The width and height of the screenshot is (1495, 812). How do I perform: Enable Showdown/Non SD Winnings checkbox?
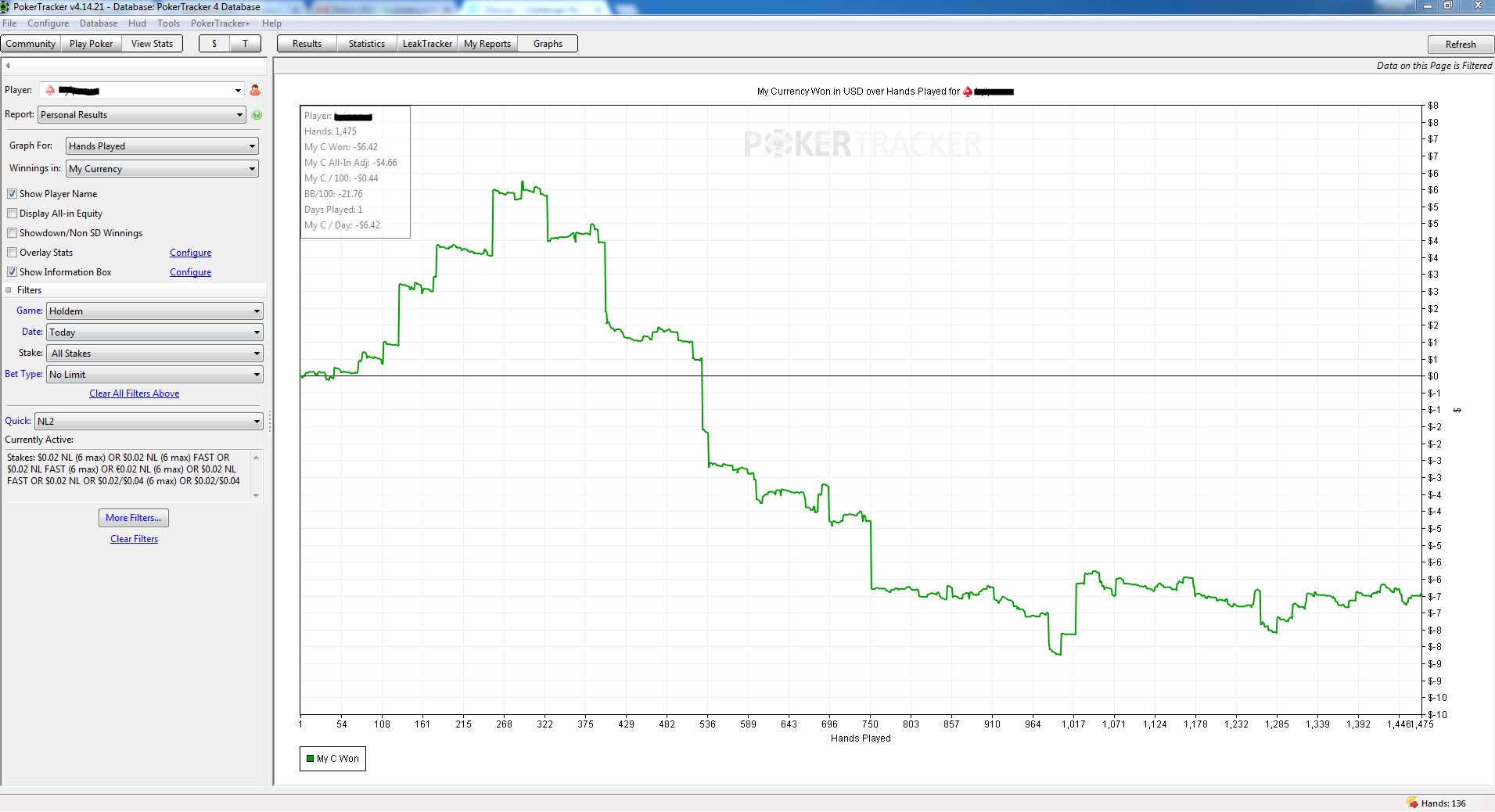click(x=12, y=233)
